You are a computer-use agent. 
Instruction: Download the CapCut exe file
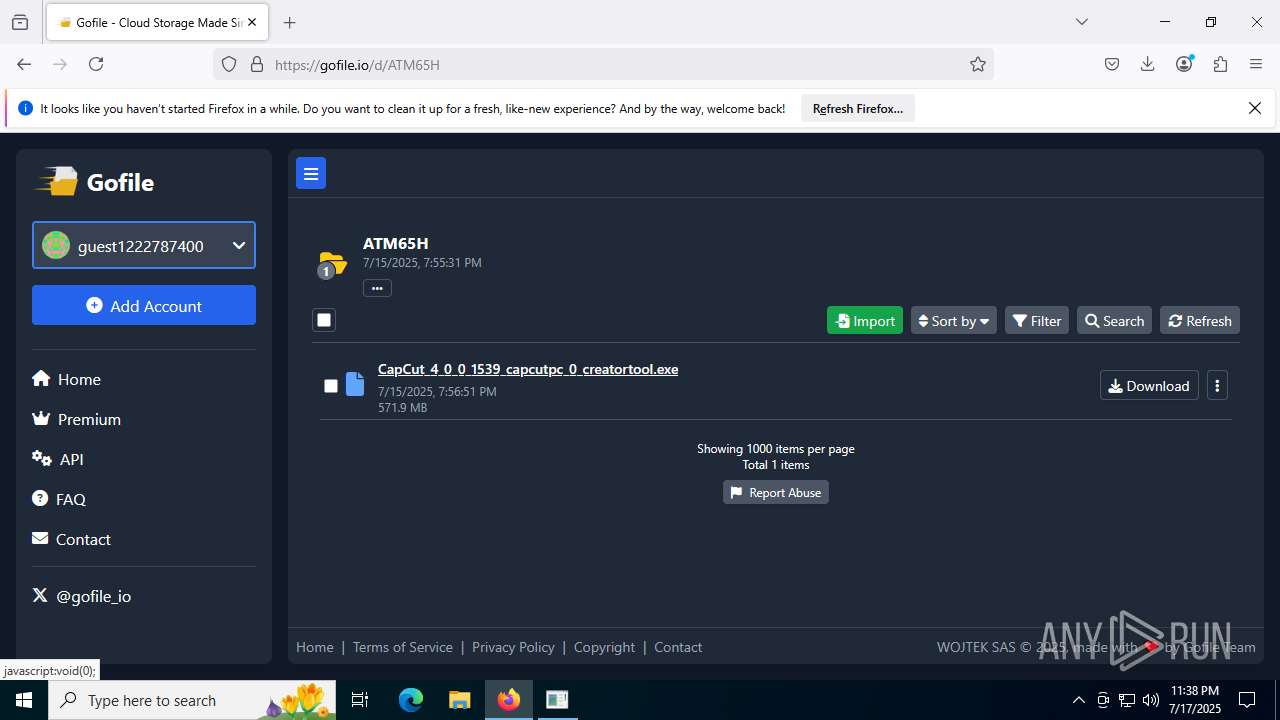click(1149, 386)
